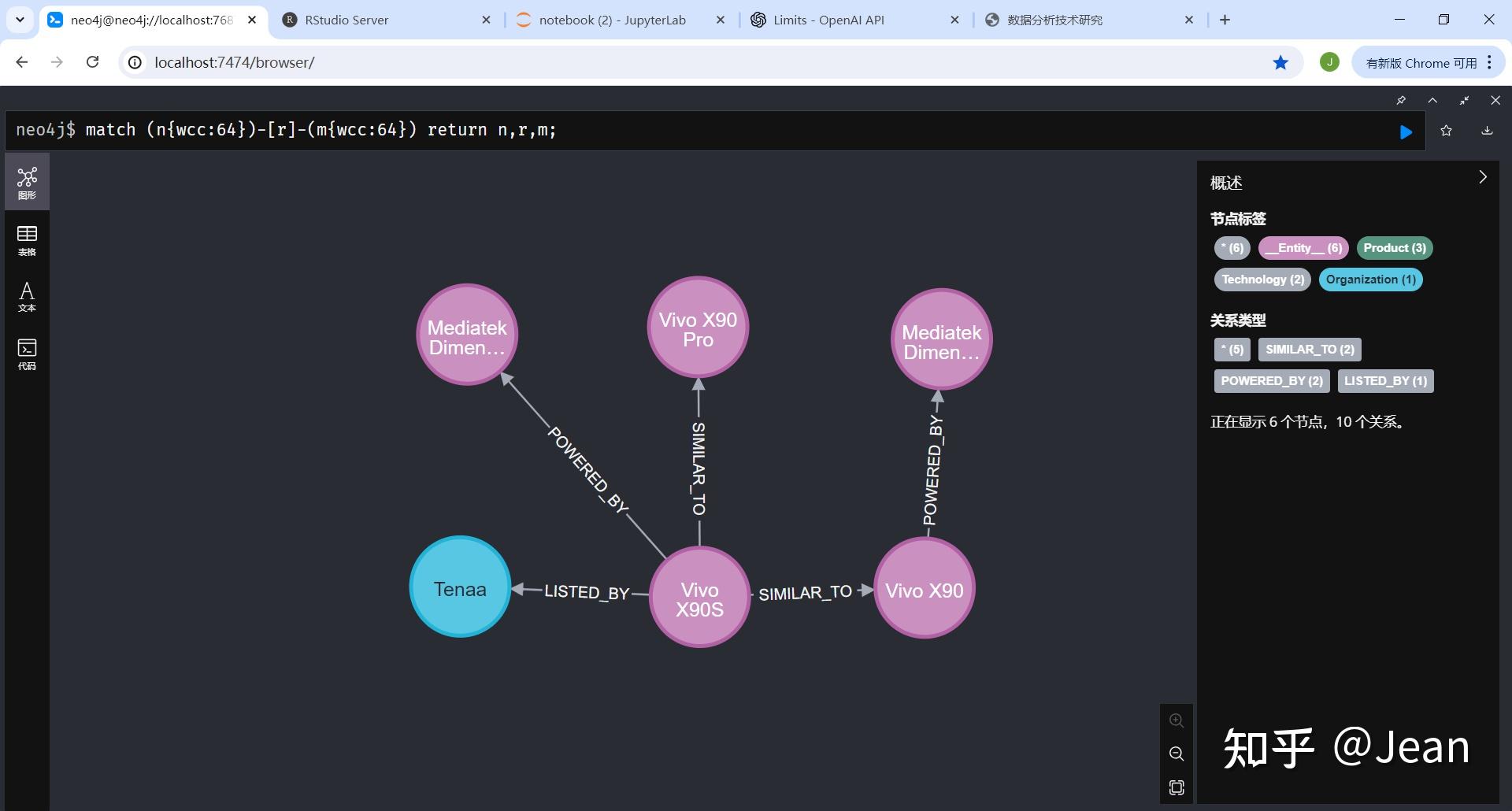Select the graph (图形) view icon
1512x811 pixels.
click(x=27, y=181)
